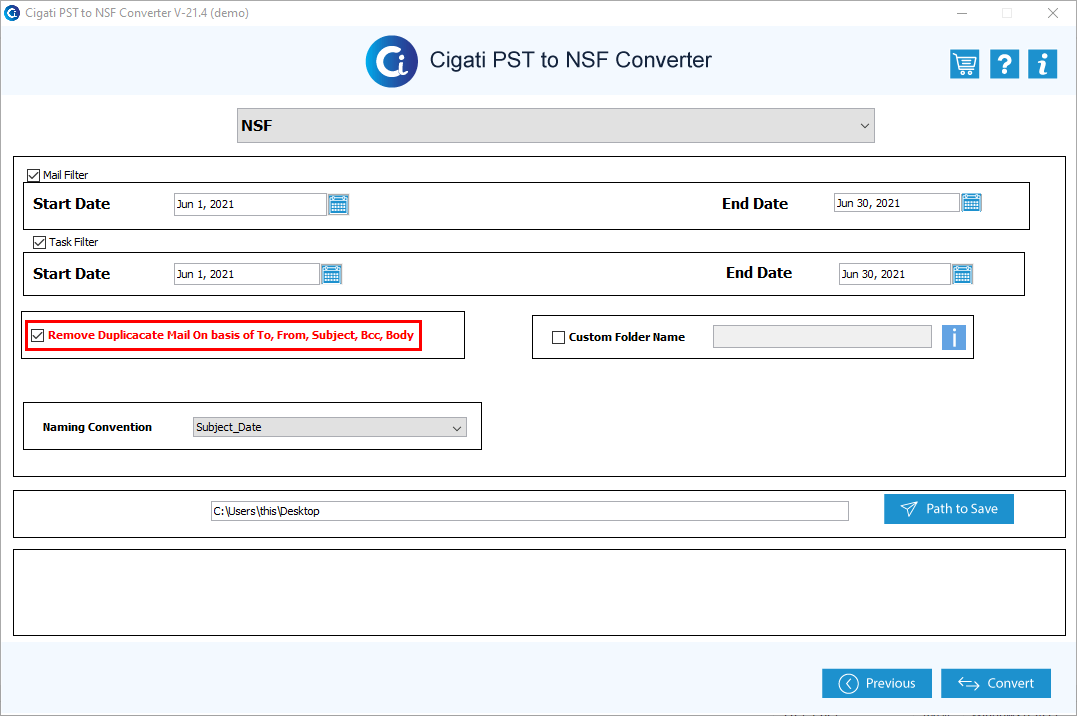This screenshot has height=716, width=1077.
Task: Click the Custom Folder Name info icon
Action: pos(953,337)
